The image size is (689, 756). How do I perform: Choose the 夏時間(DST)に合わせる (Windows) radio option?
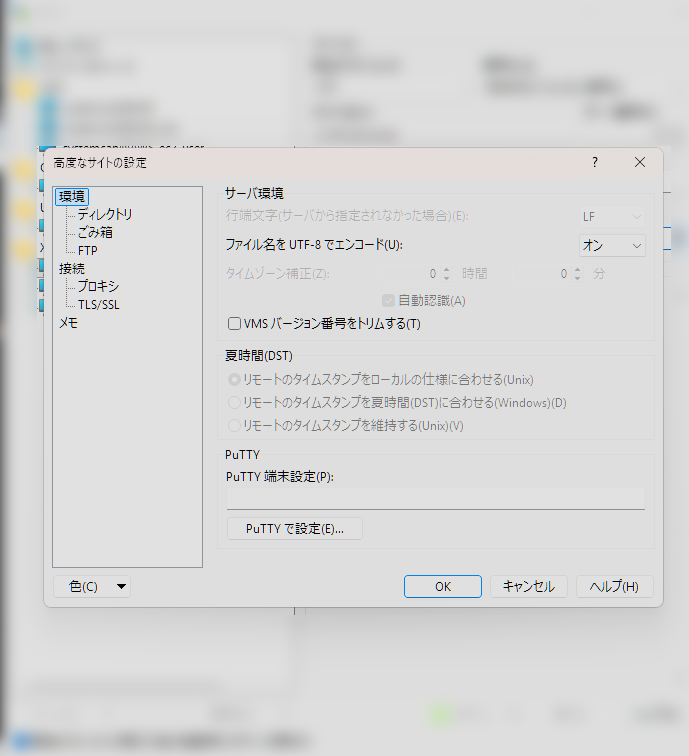[x=234, y=402]
